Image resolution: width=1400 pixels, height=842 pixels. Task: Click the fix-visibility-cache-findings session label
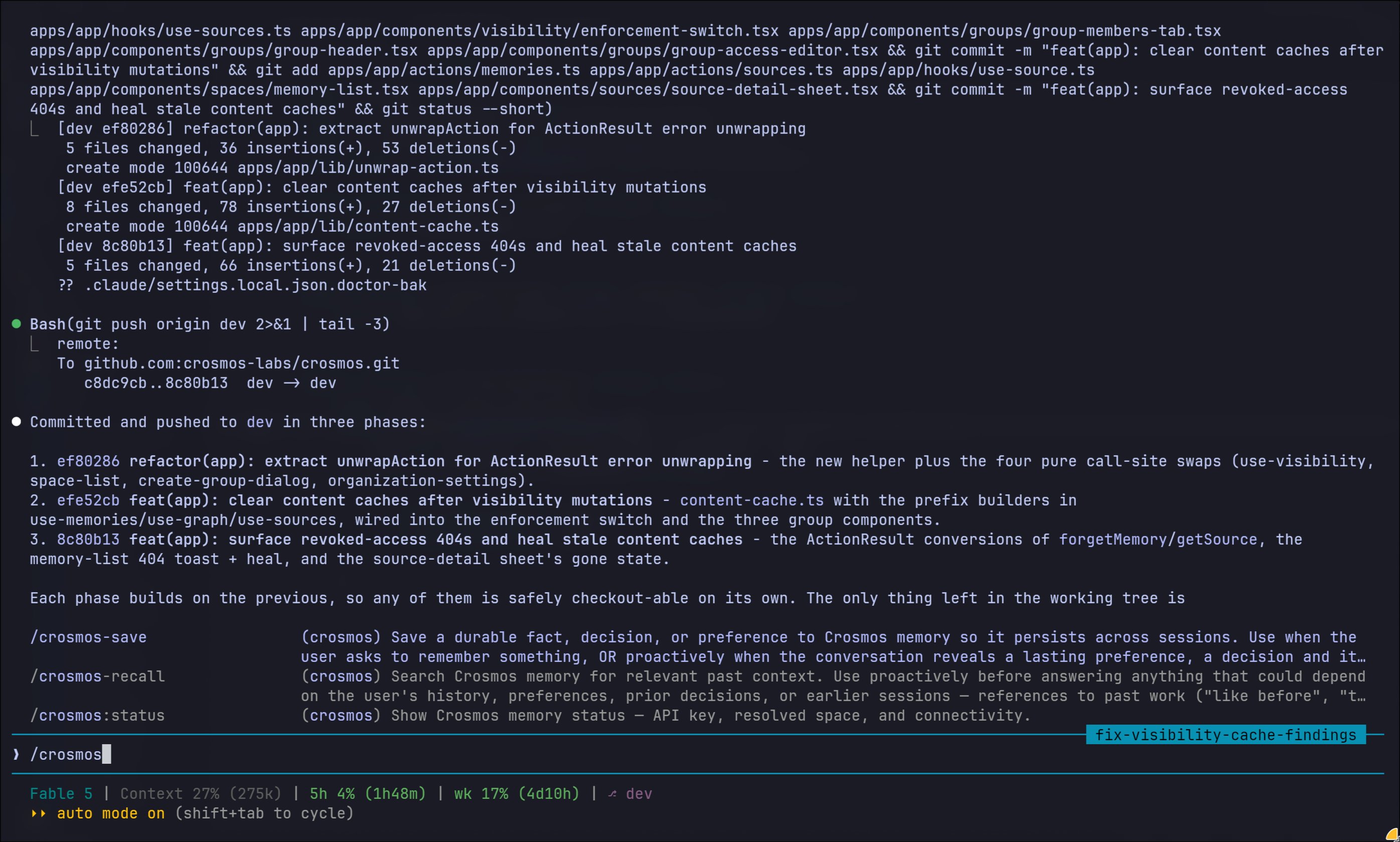coord(1226,735)
